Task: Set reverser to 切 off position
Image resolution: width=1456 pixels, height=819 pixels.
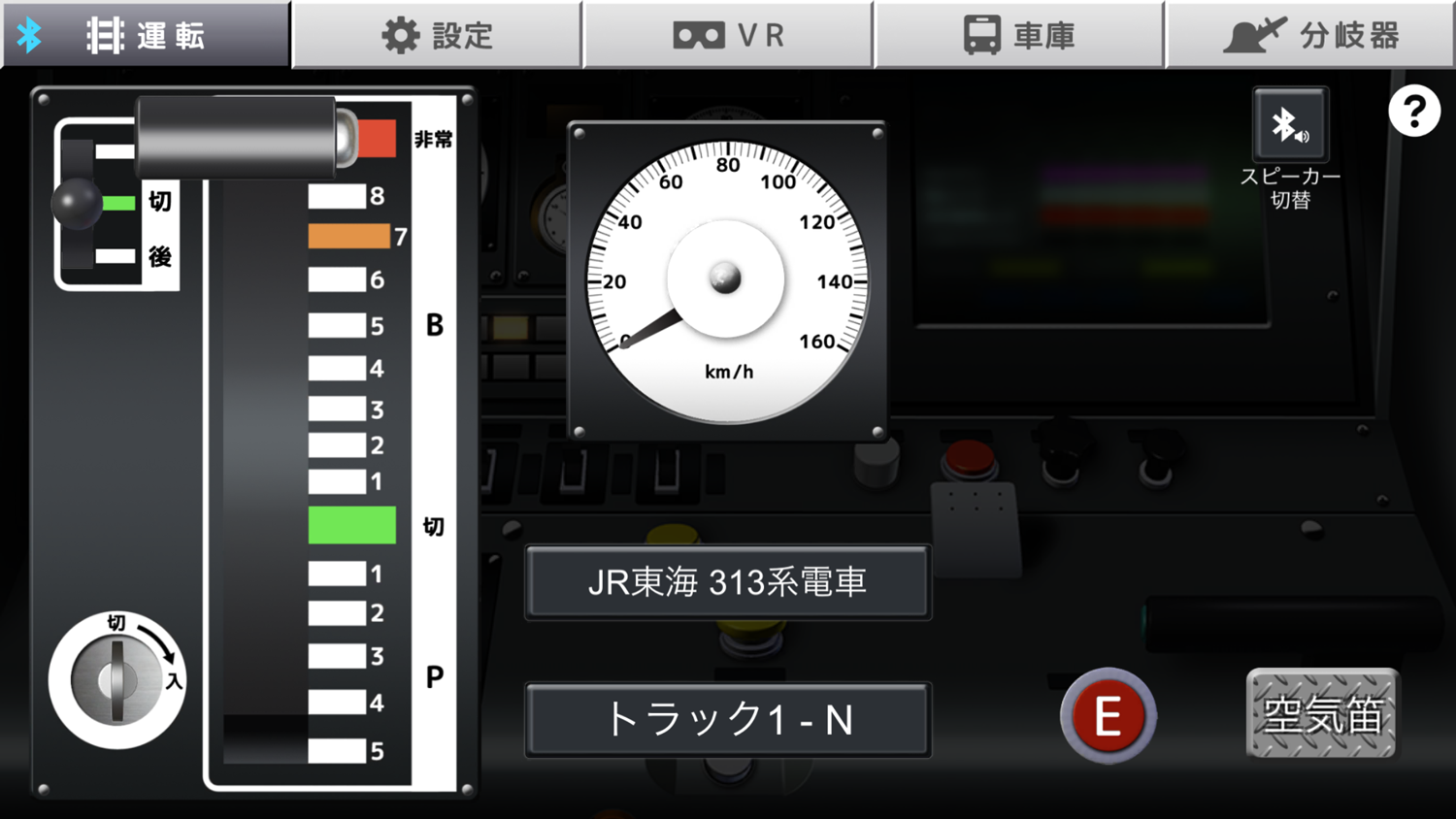Action: tap(118, 203)
